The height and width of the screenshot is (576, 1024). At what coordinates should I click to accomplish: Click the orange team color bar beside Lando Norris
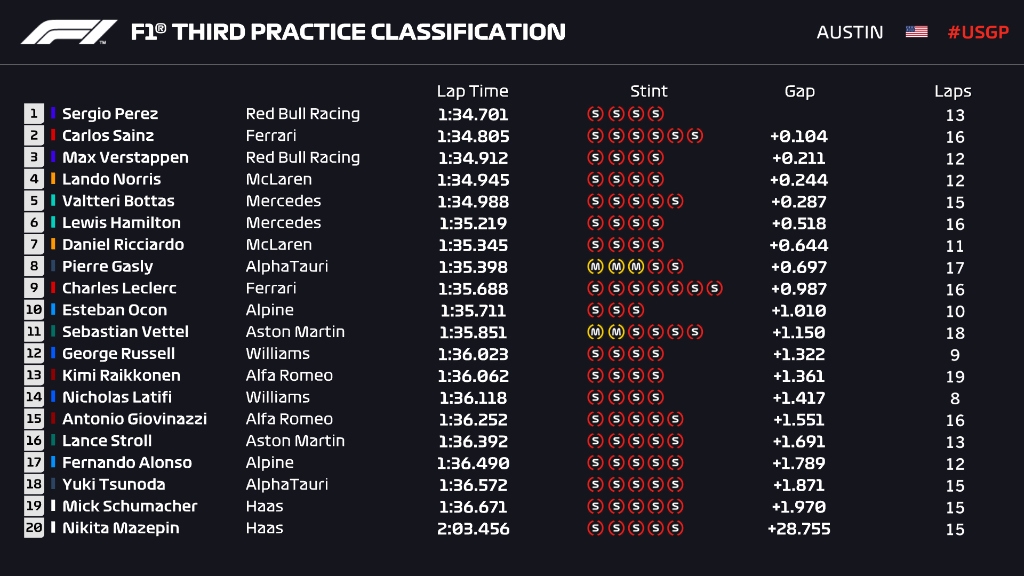(53, 180)
